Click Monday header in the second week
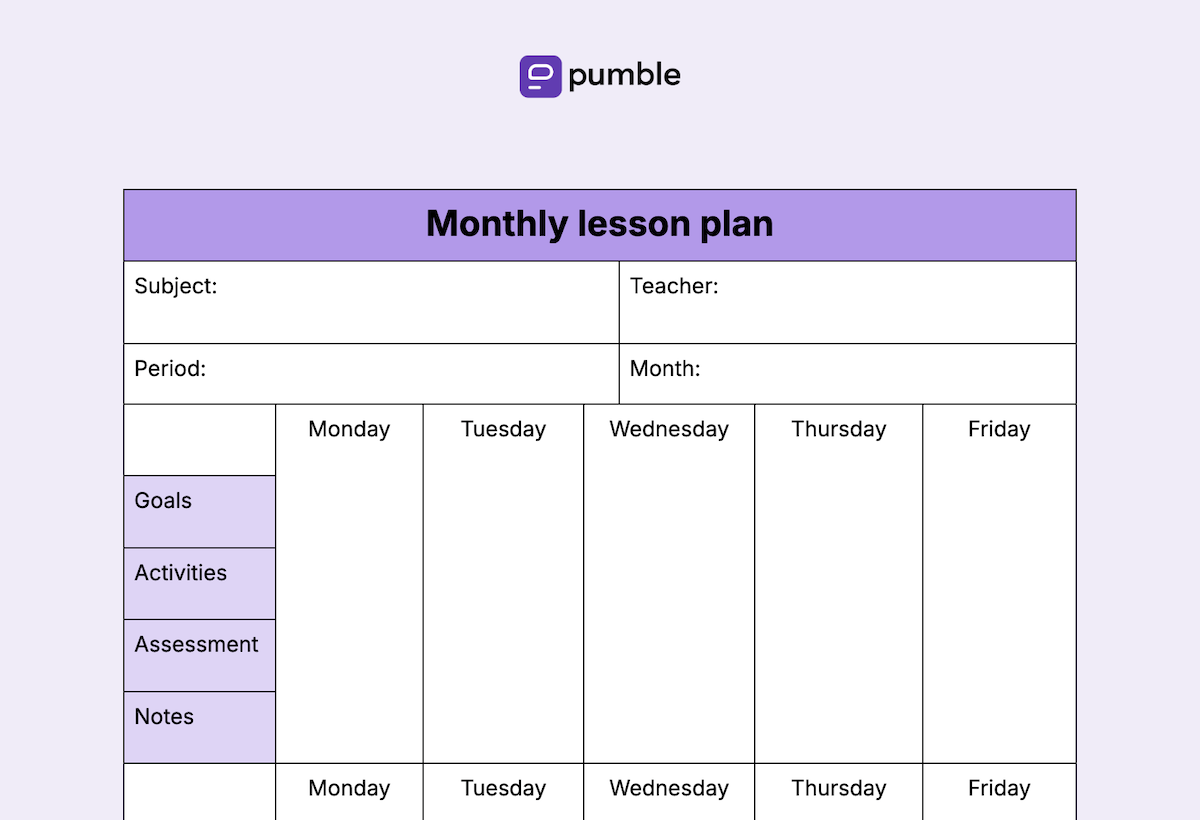This screenshot has width=1200, height=820. [349, 788]
